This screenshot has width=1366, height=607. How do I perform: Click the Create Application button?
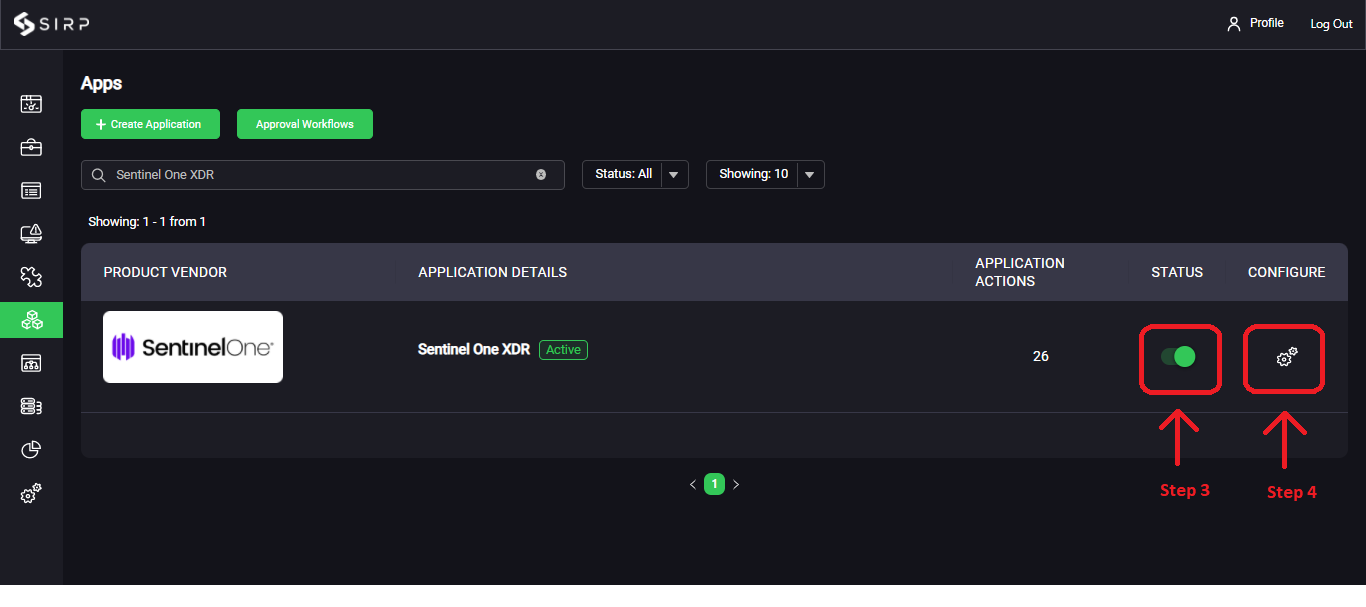click(x=150, y=124)
